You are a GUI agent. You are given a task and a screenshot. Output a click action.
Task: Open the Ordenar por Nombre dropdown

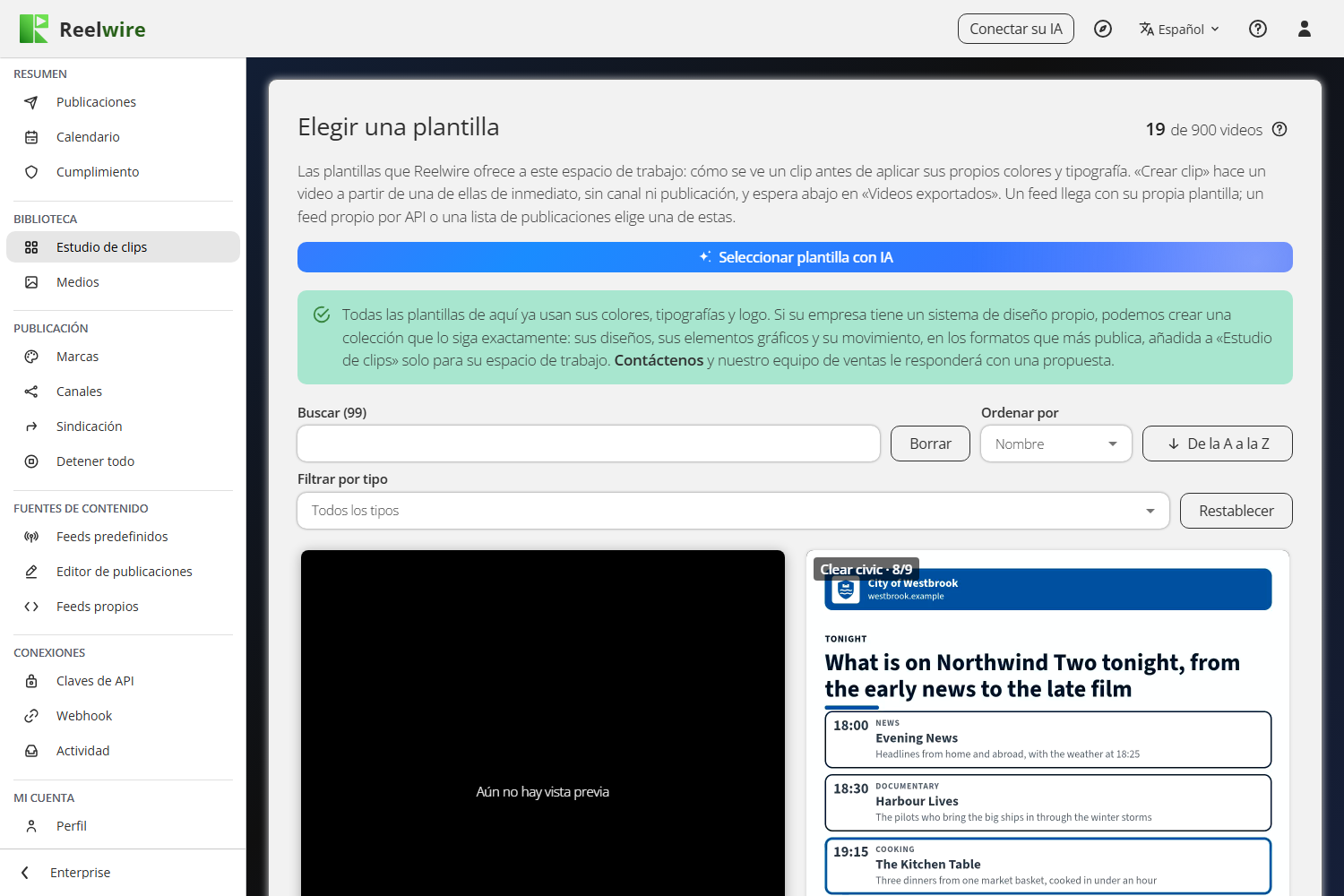[x=1056, y=444]
